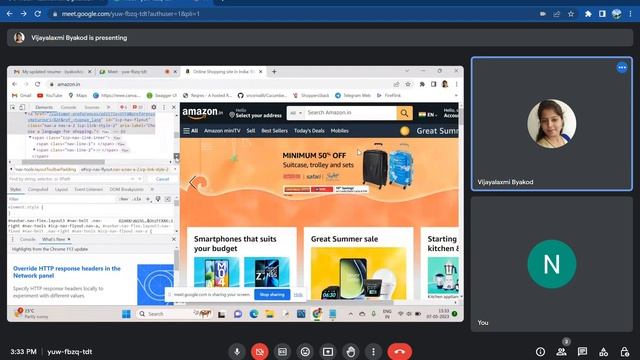Viewport: 640px width, 360px height.
Task: Add new tab in shared Chrome window
Action: click(x=274, y=71)
